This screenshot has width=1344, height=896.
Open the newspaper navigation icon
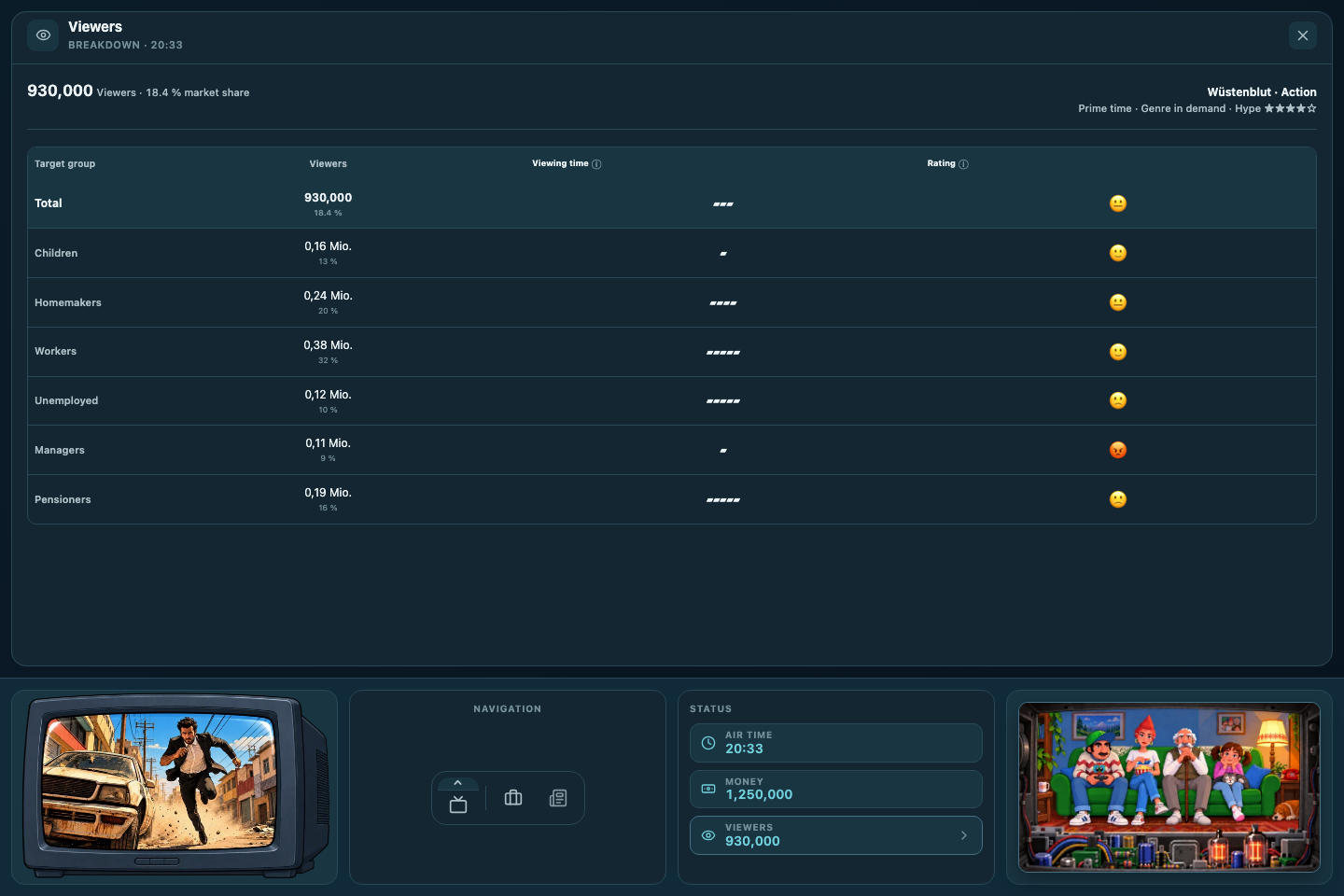click(x=558, y=798)
